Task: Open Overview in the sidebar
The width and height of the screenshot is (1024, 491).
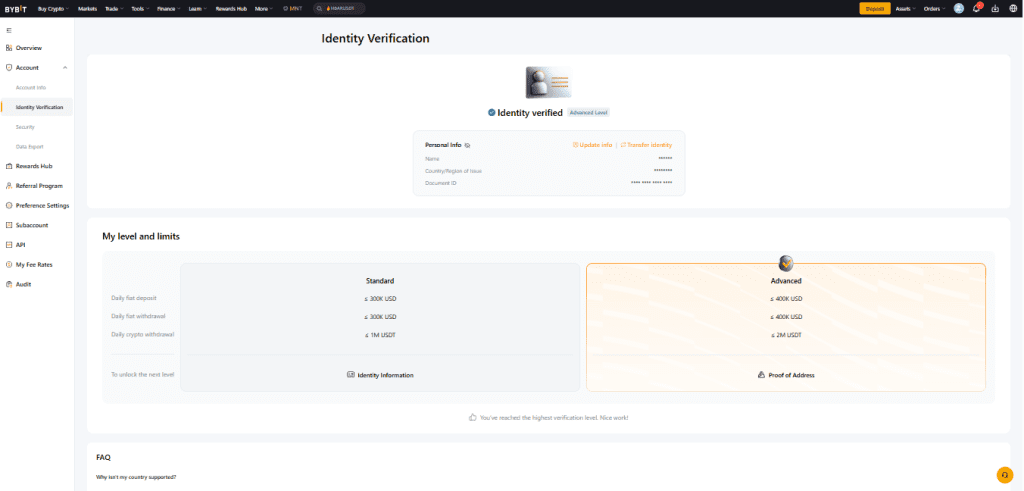Action: coord(29,48)
